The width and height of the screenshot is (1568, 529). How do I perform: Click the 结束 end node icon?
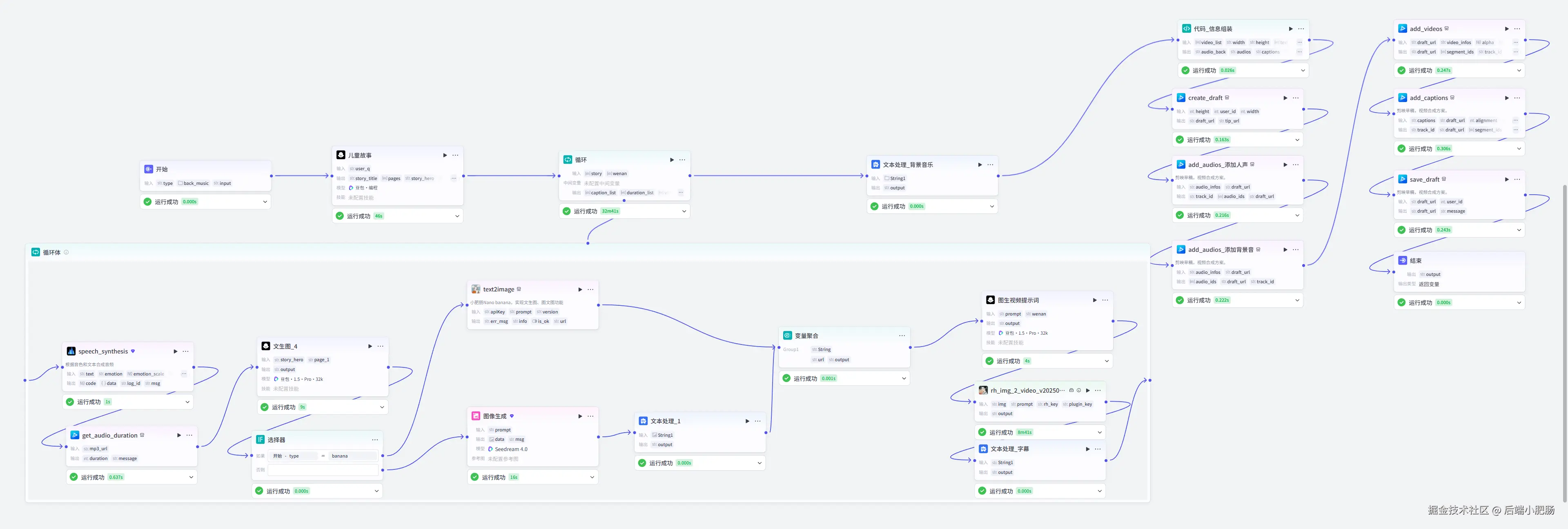click(x=1403, y=260)
